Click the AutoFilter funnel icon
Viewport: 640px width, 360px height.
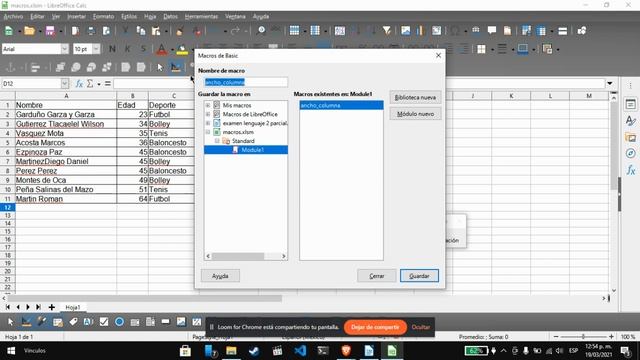pyautogui.click(x=387, y=31)
